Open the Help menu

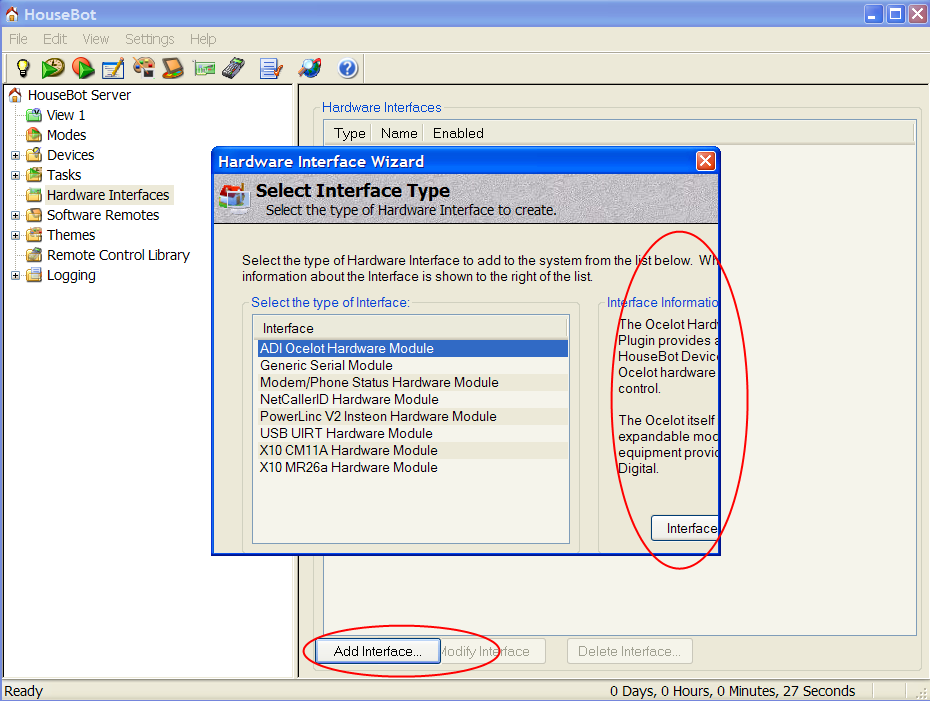pos(203,39)
